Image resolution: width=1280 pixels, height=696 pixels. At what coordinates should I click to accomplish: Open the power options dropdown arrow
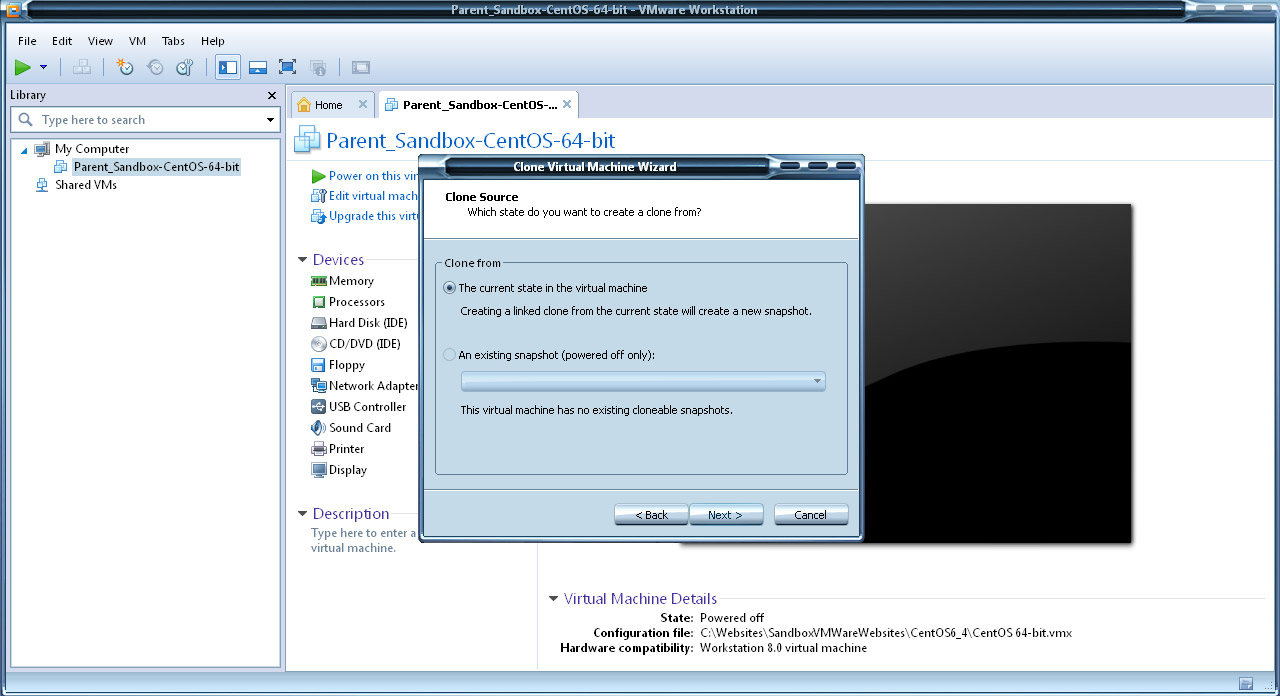tap(43, 68)
